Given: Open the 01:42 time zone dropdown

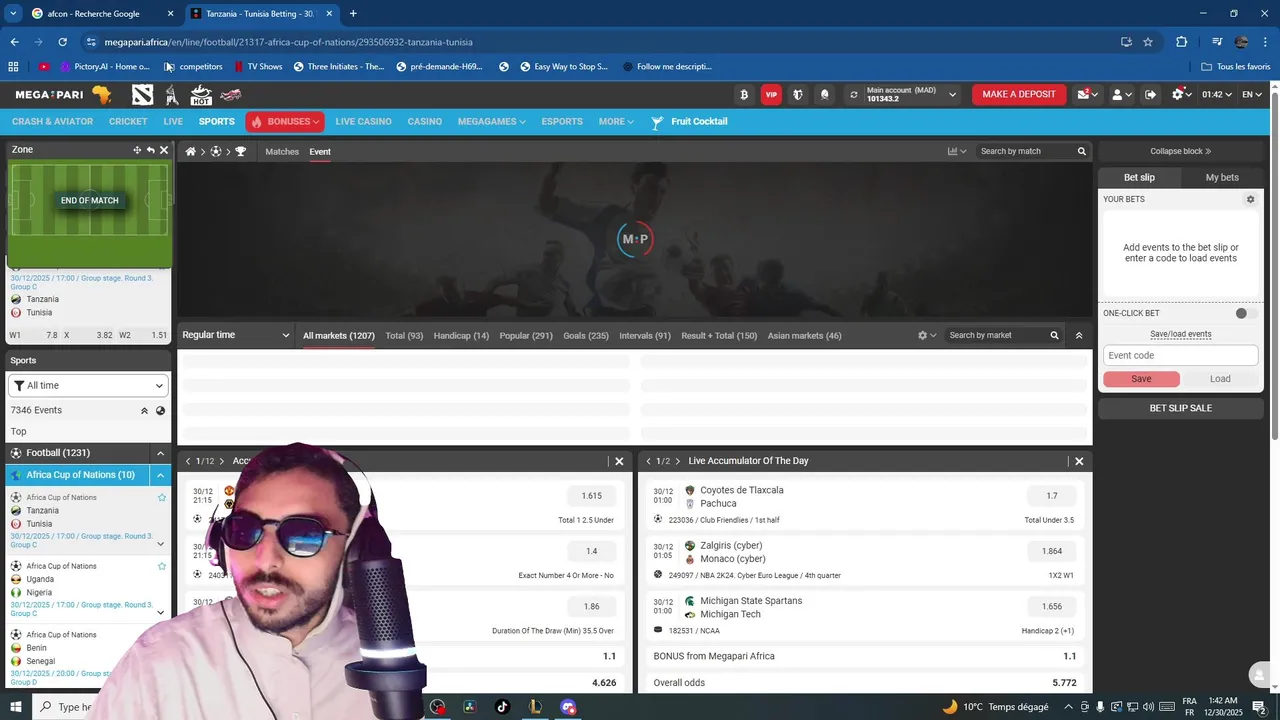Looking at the screenshot, I should (x=1216, y=95).
